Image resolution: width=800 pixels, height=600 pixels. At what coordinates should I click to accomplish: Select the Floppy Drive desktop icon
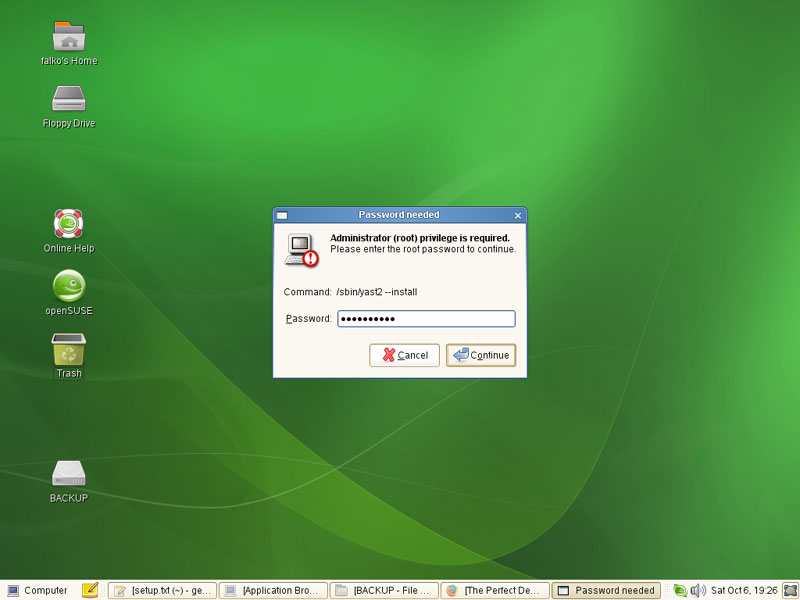point(69,98)
